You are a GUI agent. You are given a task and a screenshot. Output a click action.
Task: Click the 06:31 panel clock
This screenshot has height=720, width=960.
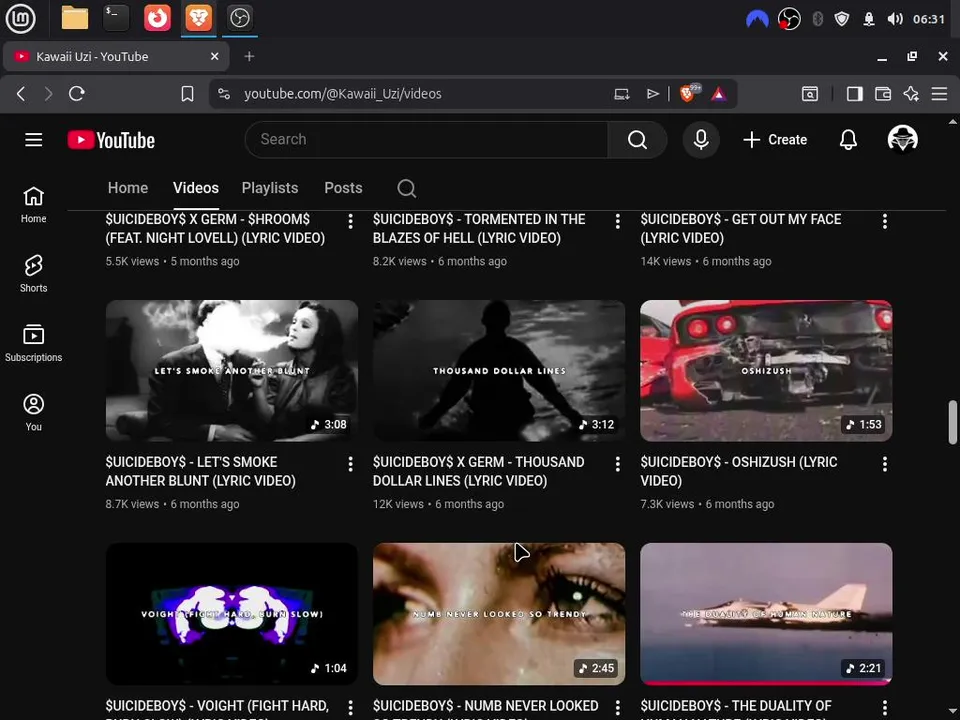click(929, 19)
